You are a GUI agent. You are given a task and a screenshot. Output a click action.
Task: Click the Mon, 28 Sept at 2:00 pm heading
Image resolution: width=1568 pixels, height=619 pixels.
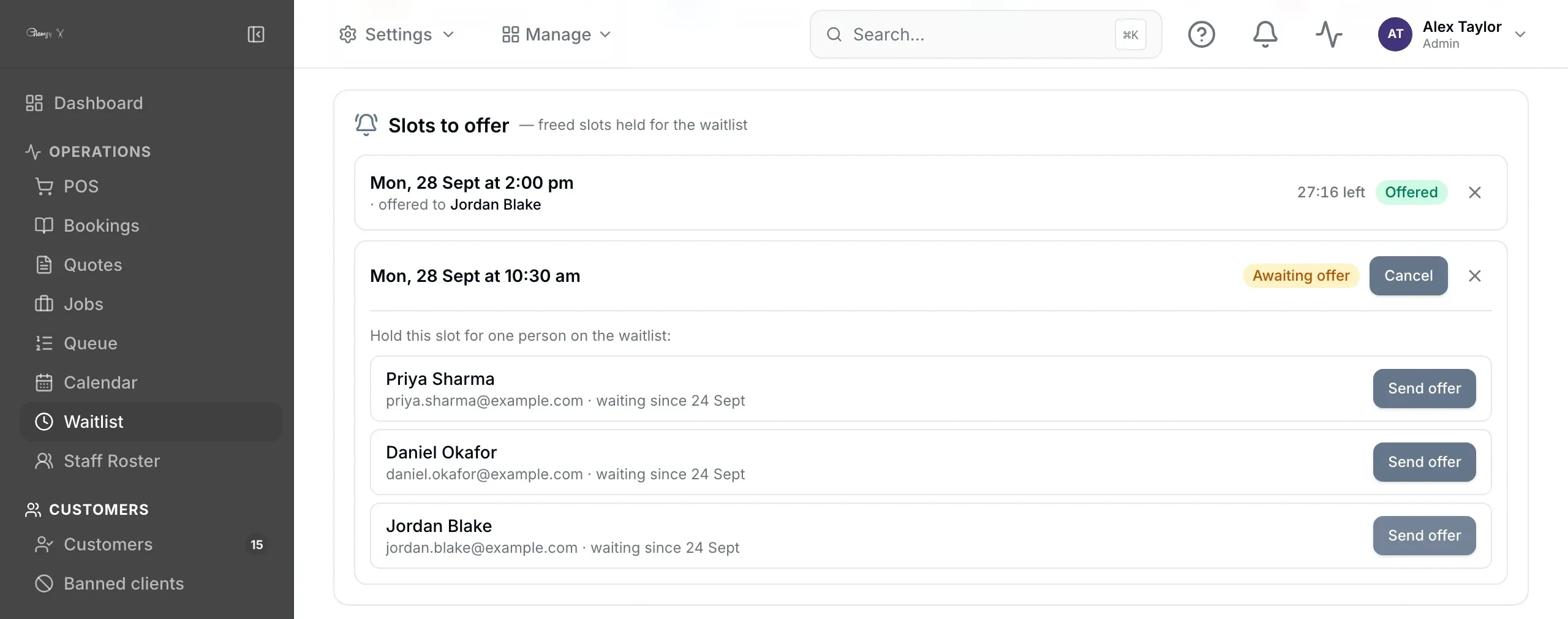[x=472, y=183]
